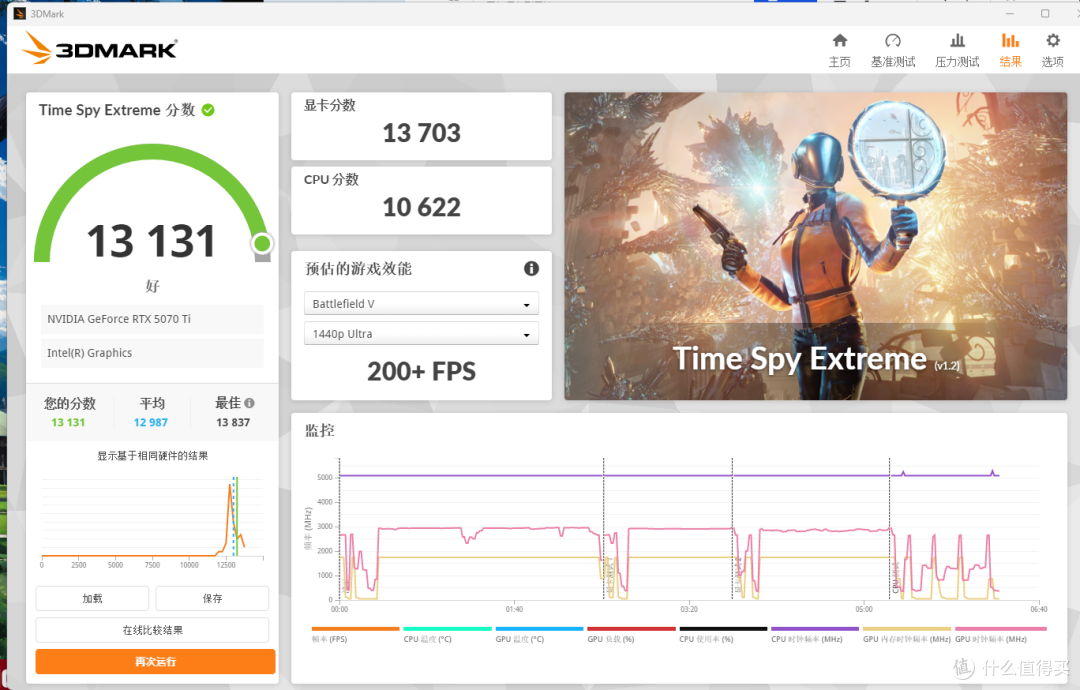Viewport: 1080px width, 690px height.
Task: Click the 加载 load button
Action: pyautogui.click(x=92, y=598)
